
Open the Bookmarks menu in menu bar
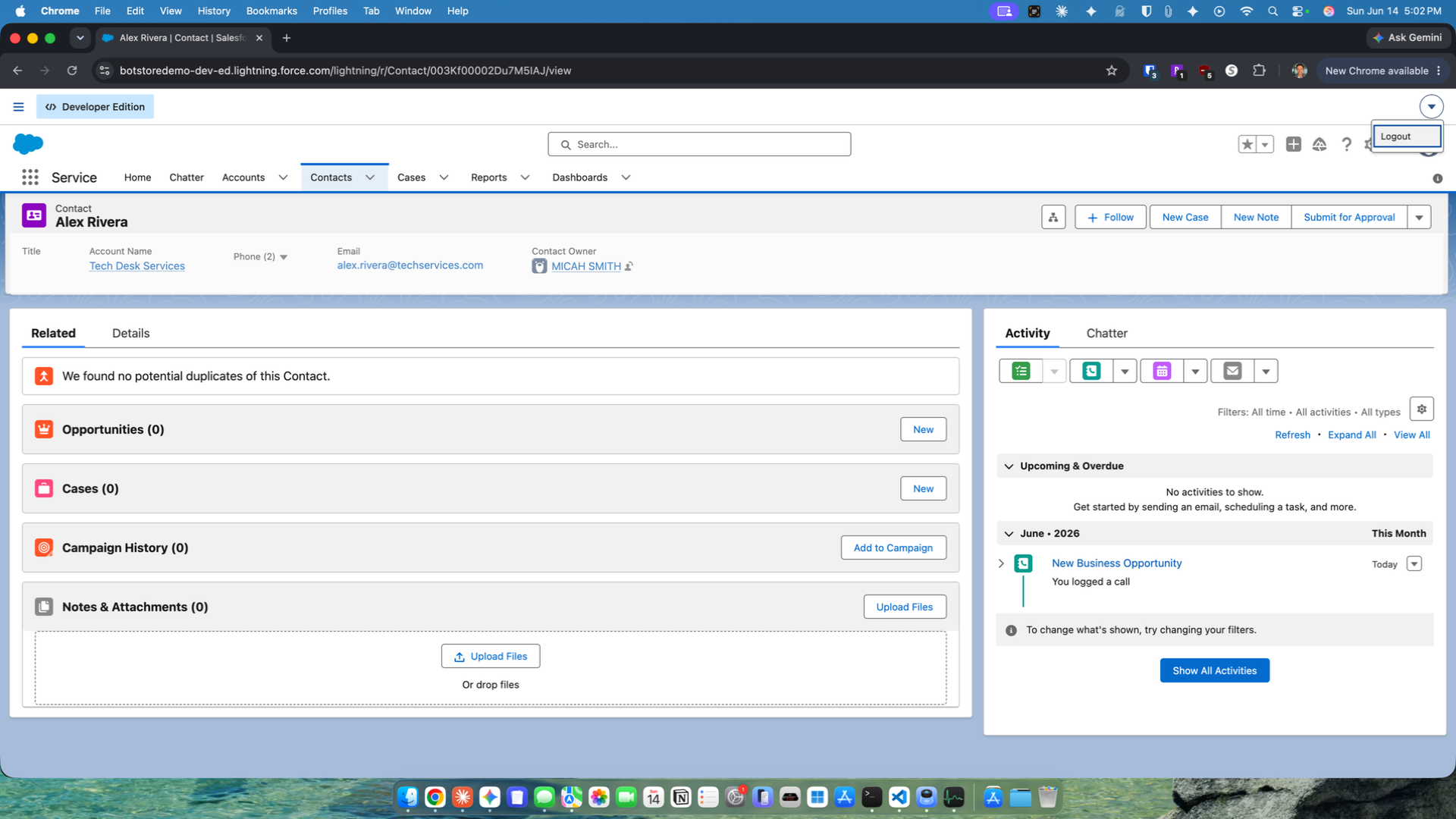coord(271,11)
